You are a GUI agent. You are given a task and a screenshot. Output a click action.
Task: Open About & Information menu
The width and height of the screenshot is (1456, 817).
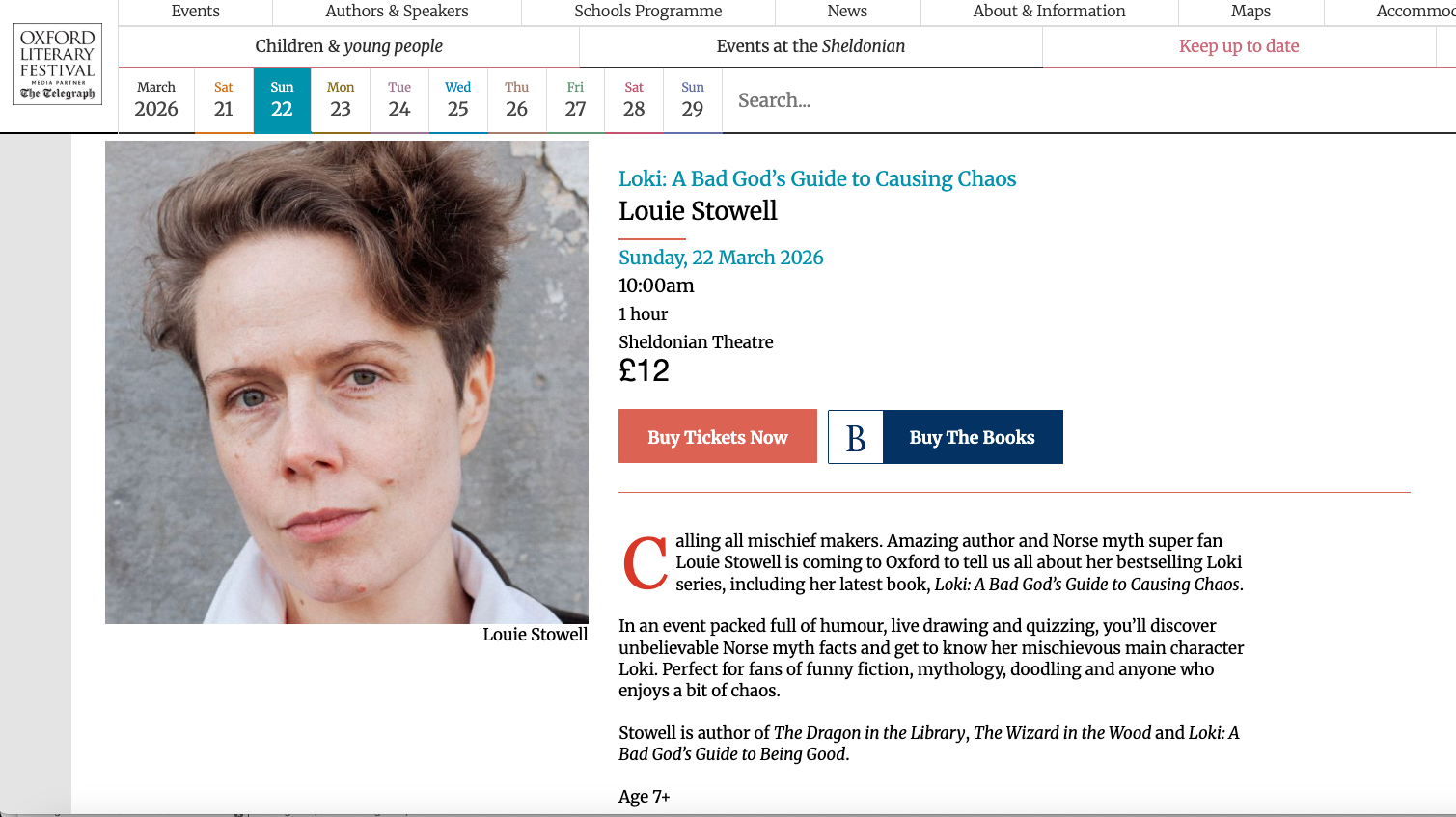tap(1050, 12)
